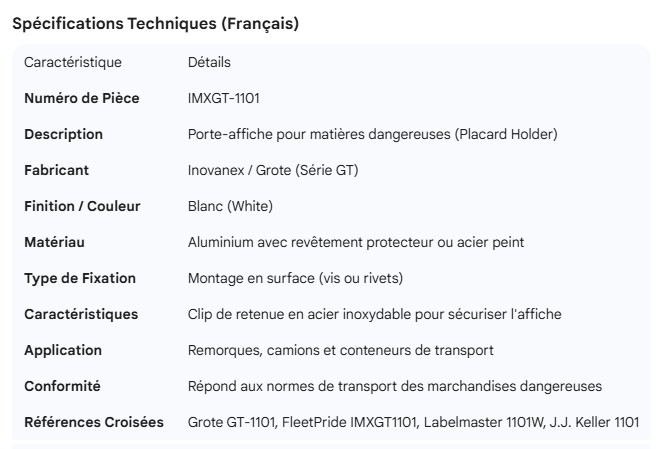Click the 'Caractéristique' column header
The height and width of the screenshot is (449, 661).
[73, 62]
